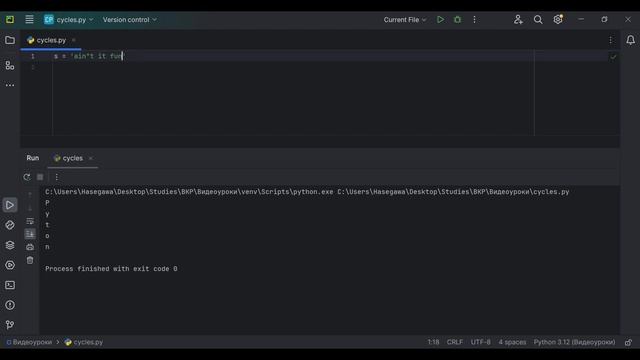Viewport: 640px width, 360px height.
Task: Expand the Version control dropdown
Action: click(129, 20)
